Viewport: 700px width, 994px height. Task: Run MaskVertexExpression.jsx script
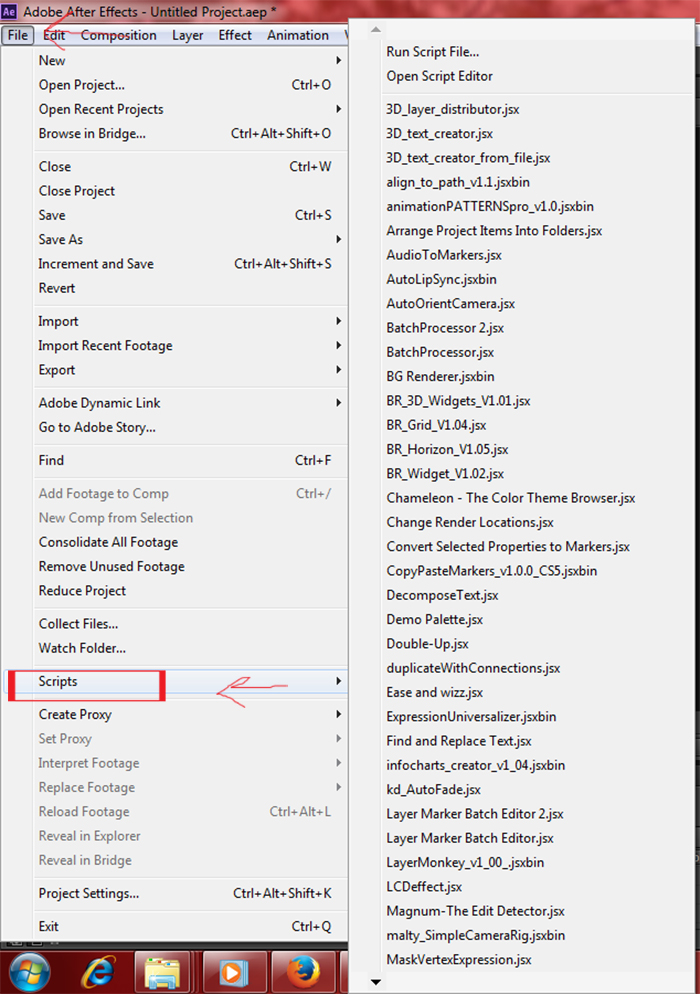458,959
